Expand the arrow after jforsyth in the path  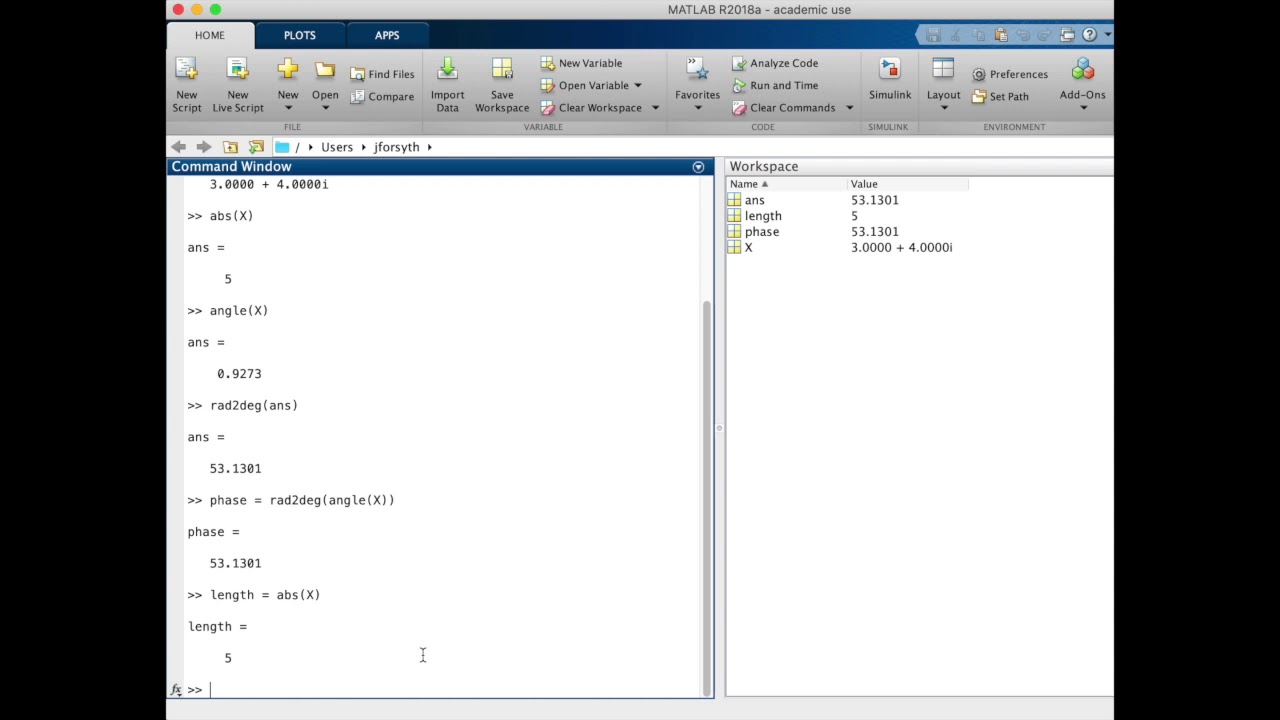pos(430,147)
